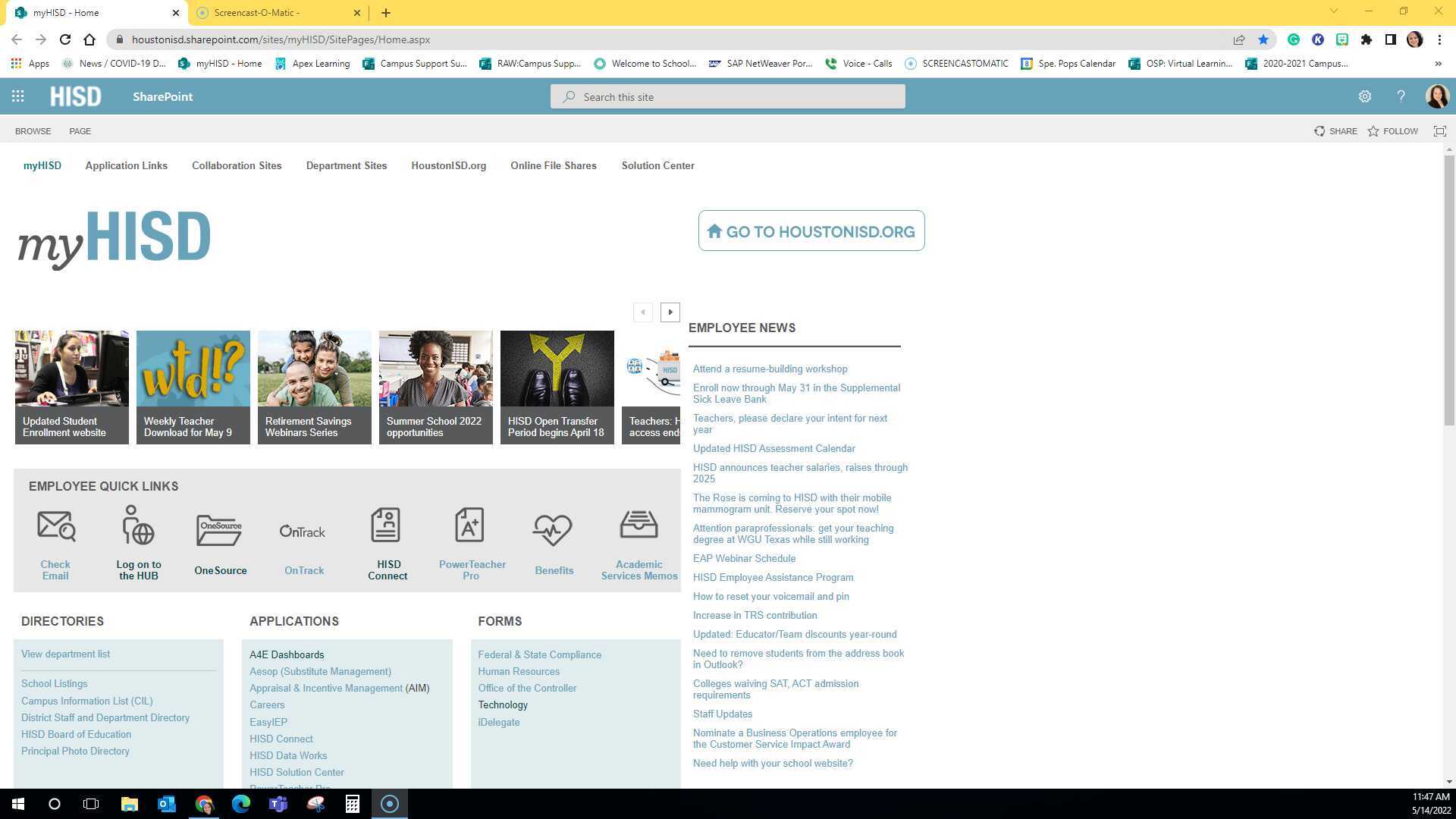Open the Application Links menu item
This screenshot has height=819, width=1456.
click(x=126, y=165)
